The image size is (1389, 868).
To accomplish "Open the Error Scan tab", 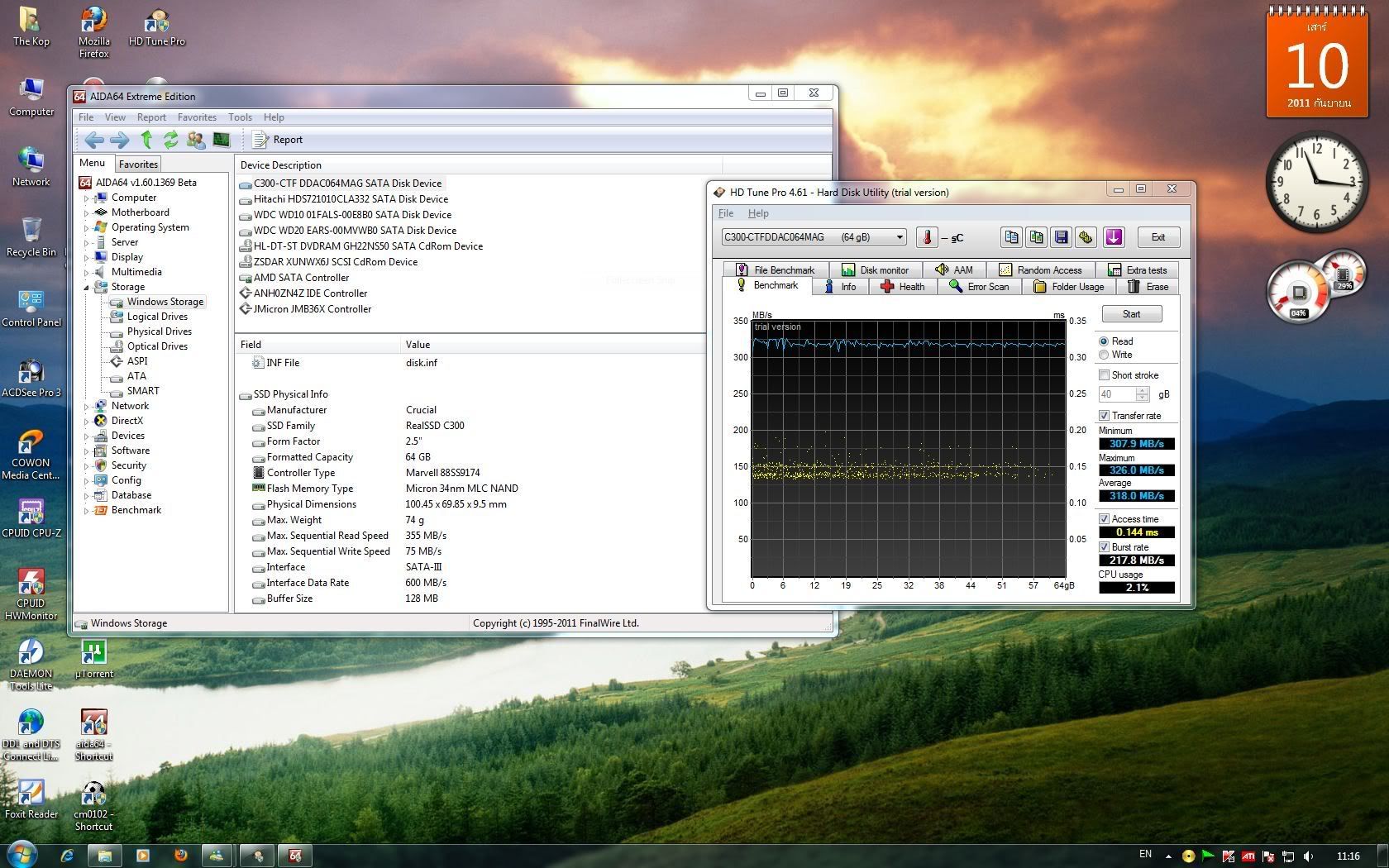I will tap(980, 287).
